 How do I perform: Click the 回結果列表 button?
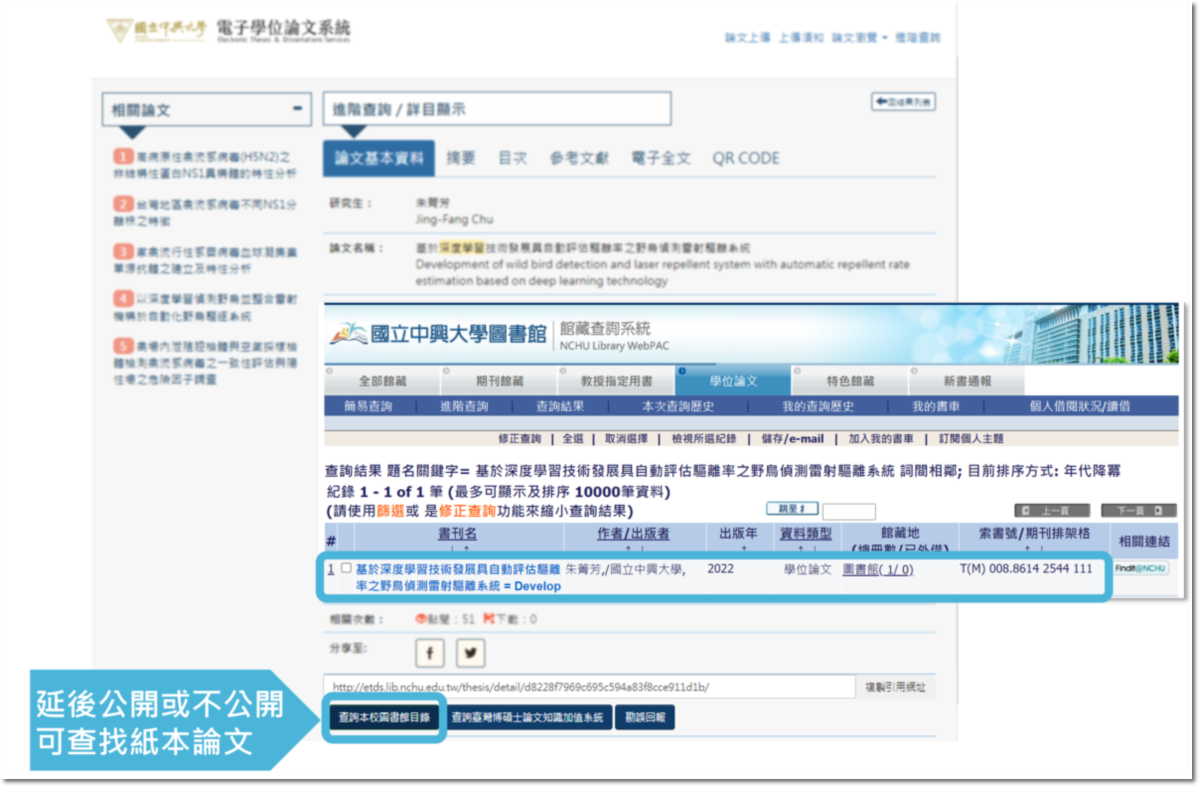pos(903,102)
